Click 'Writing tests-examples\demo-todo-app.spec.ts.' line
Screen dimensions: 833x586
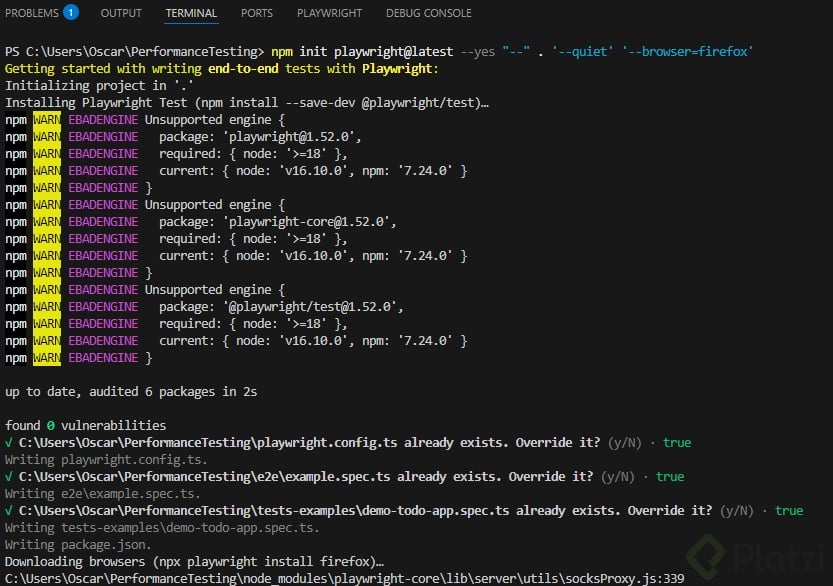(x=162, y=528)
